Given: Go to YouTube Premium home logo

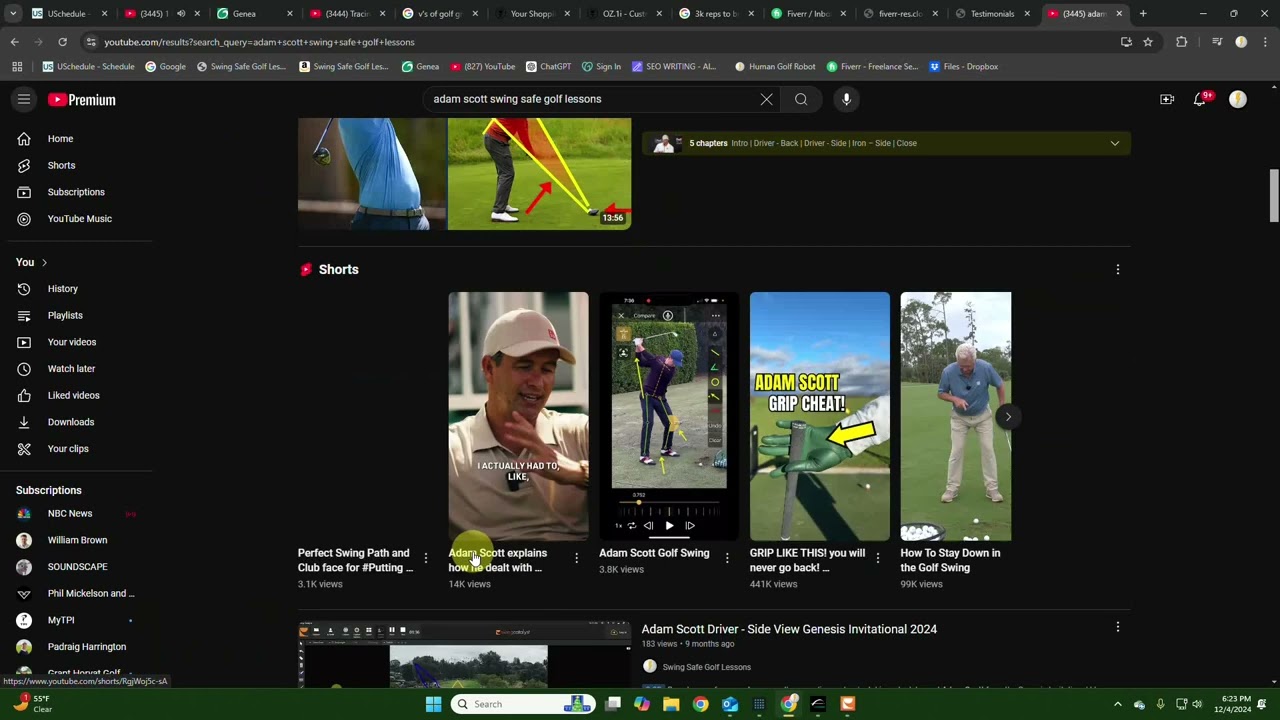Looking at the screenshot, I should (82, 100).
